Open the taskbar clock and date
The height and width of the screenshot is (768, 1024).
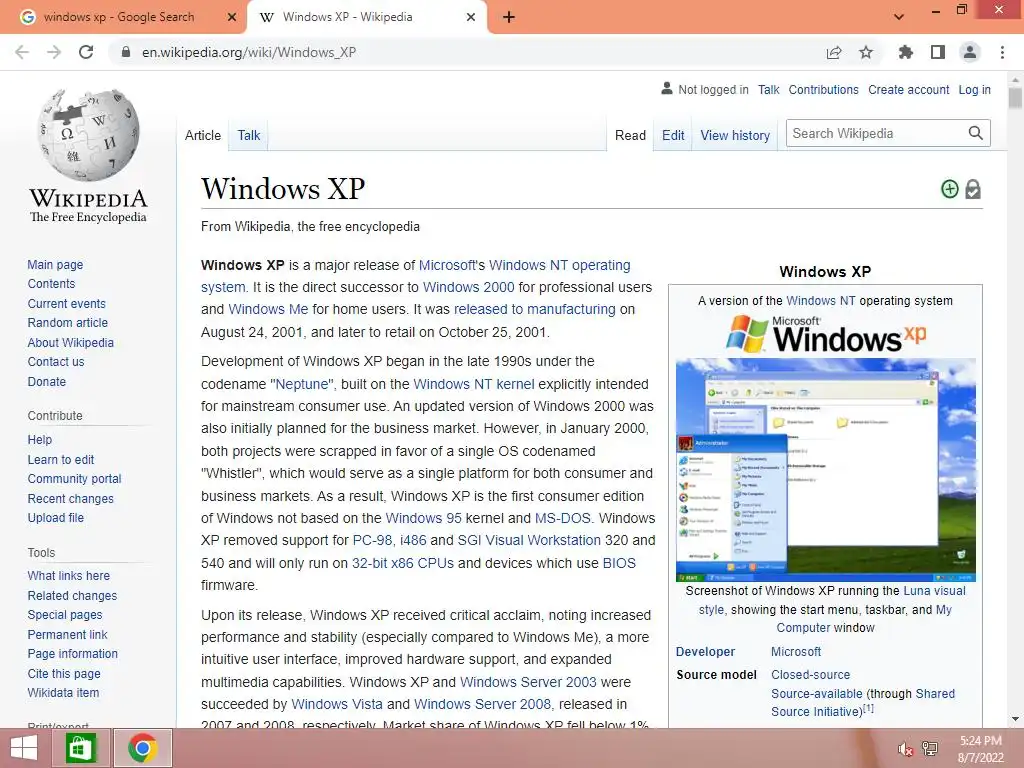[x=980, y=749]
